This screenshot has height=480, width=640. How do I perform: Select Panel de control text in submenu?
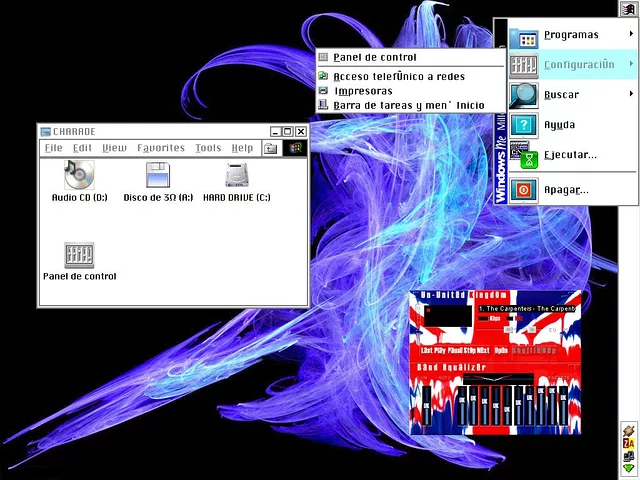375,57
